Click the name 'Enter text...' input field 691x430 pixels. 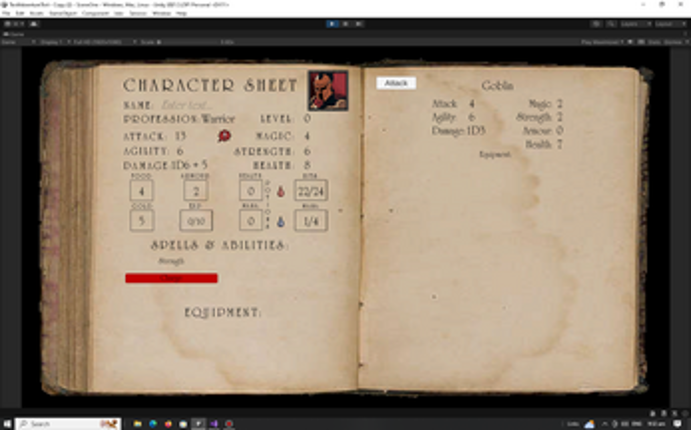(187, 105)
